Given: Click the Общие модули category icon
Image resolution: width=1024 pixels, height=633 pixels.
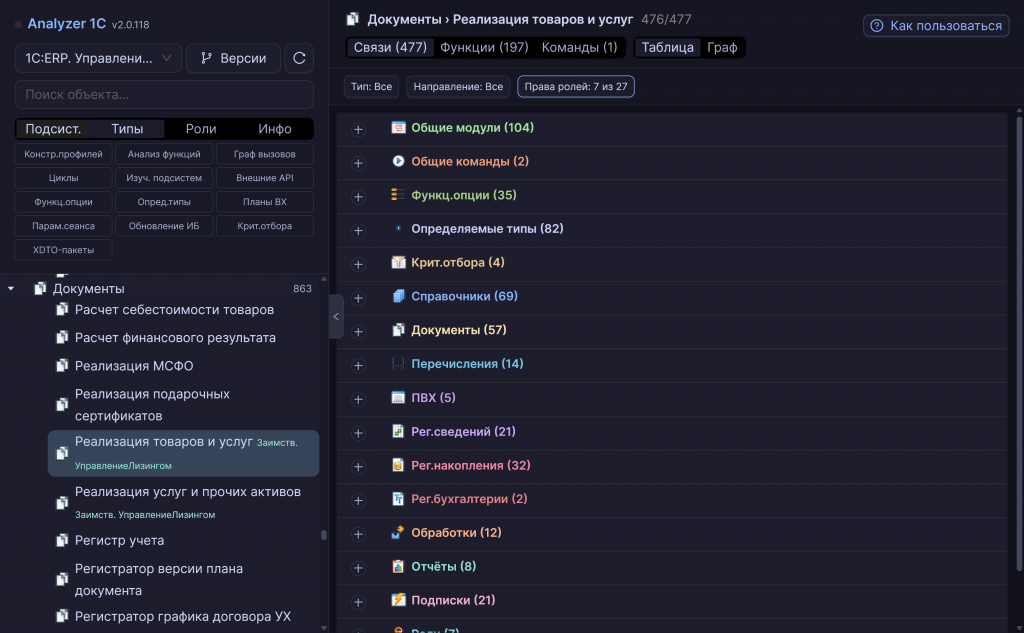Looking at the screenshot, I should [x=398, y=127].
